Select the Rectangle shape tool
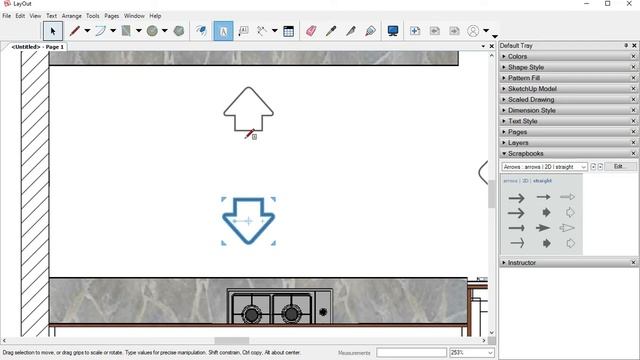 (x=126, y=31)
